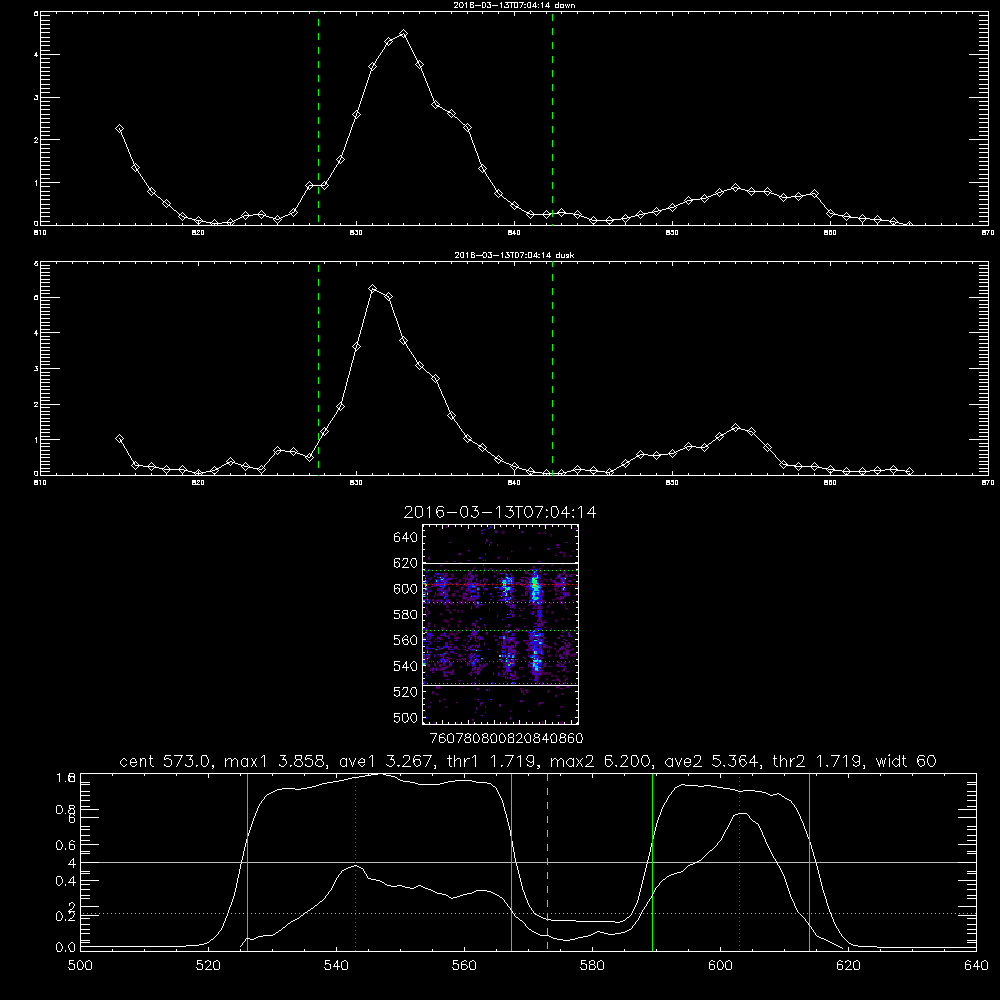Image resolution: width=1000 pixels, height=1000 pixels.
Task: Click the '540' x-axis label of bottom plot
Action: 336,966
